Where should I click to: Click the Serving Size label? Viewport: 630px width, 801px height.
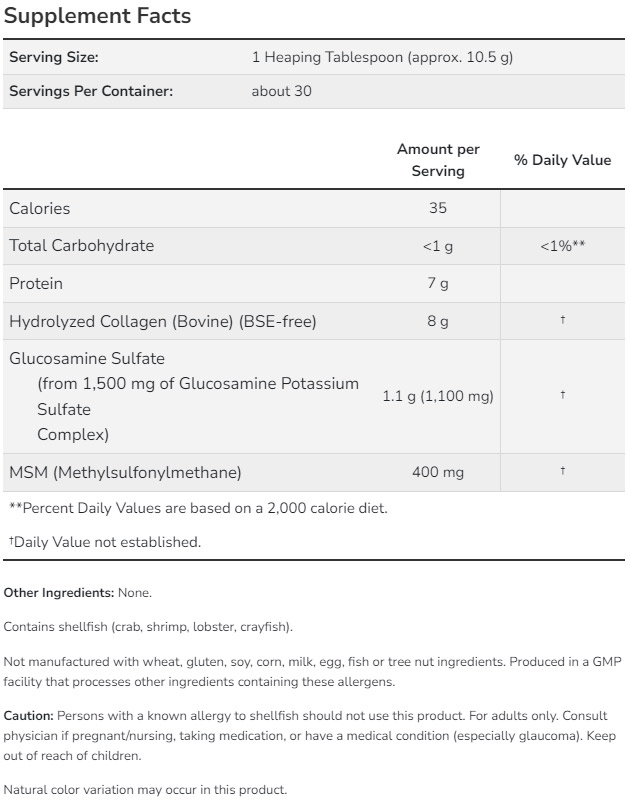[x=54, y=58]
